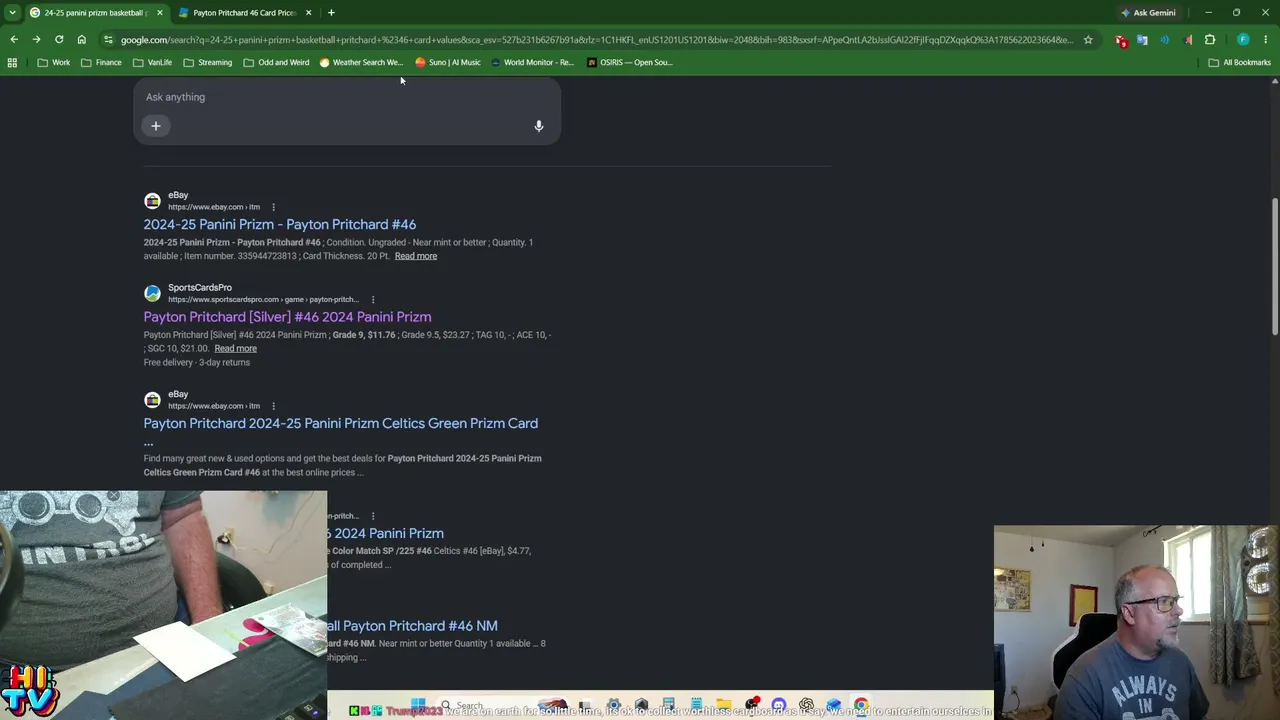Click the Chrome icon in the taskbar

tap(861, 706)
